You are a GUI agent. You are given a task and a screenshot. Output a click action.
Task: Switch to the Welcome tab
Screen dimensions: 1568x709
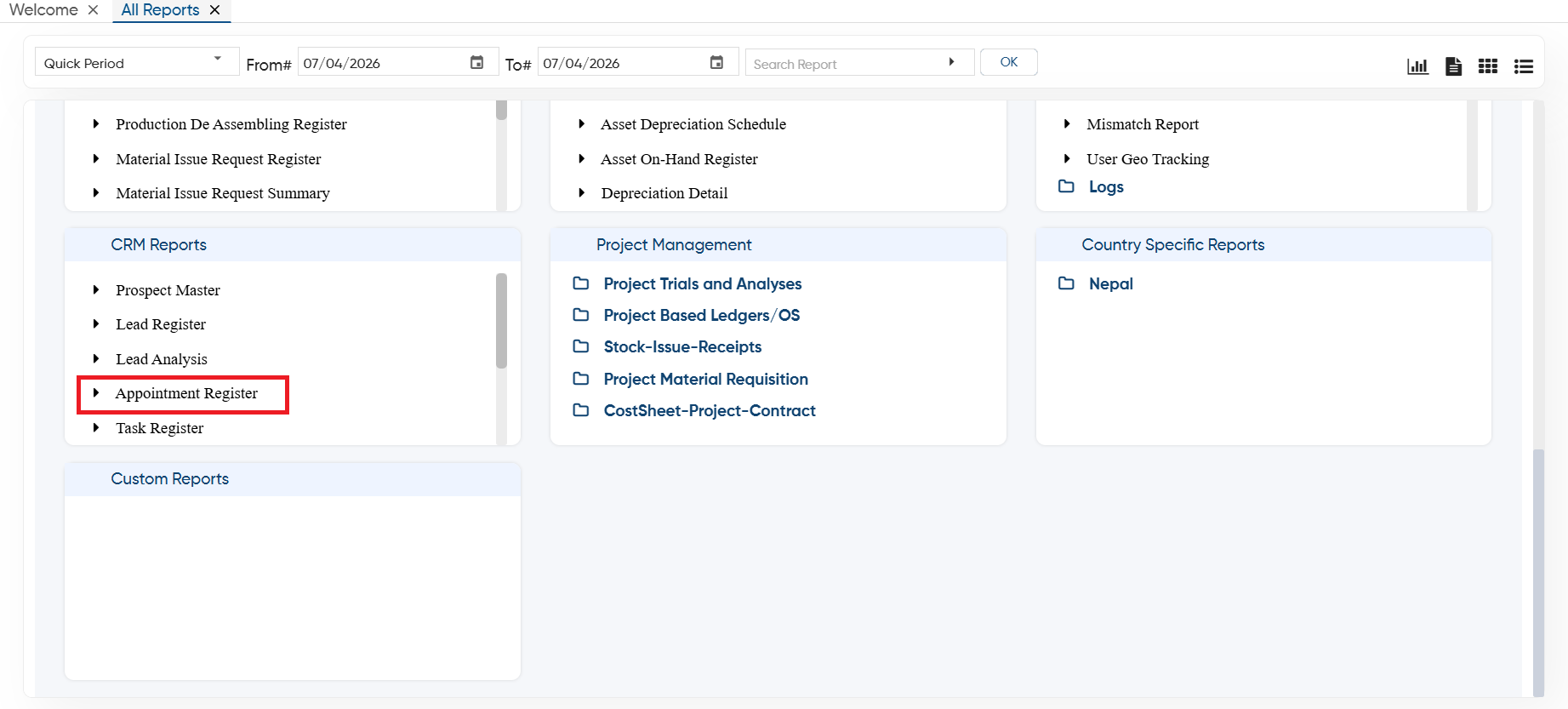click(x=43, y=10)
